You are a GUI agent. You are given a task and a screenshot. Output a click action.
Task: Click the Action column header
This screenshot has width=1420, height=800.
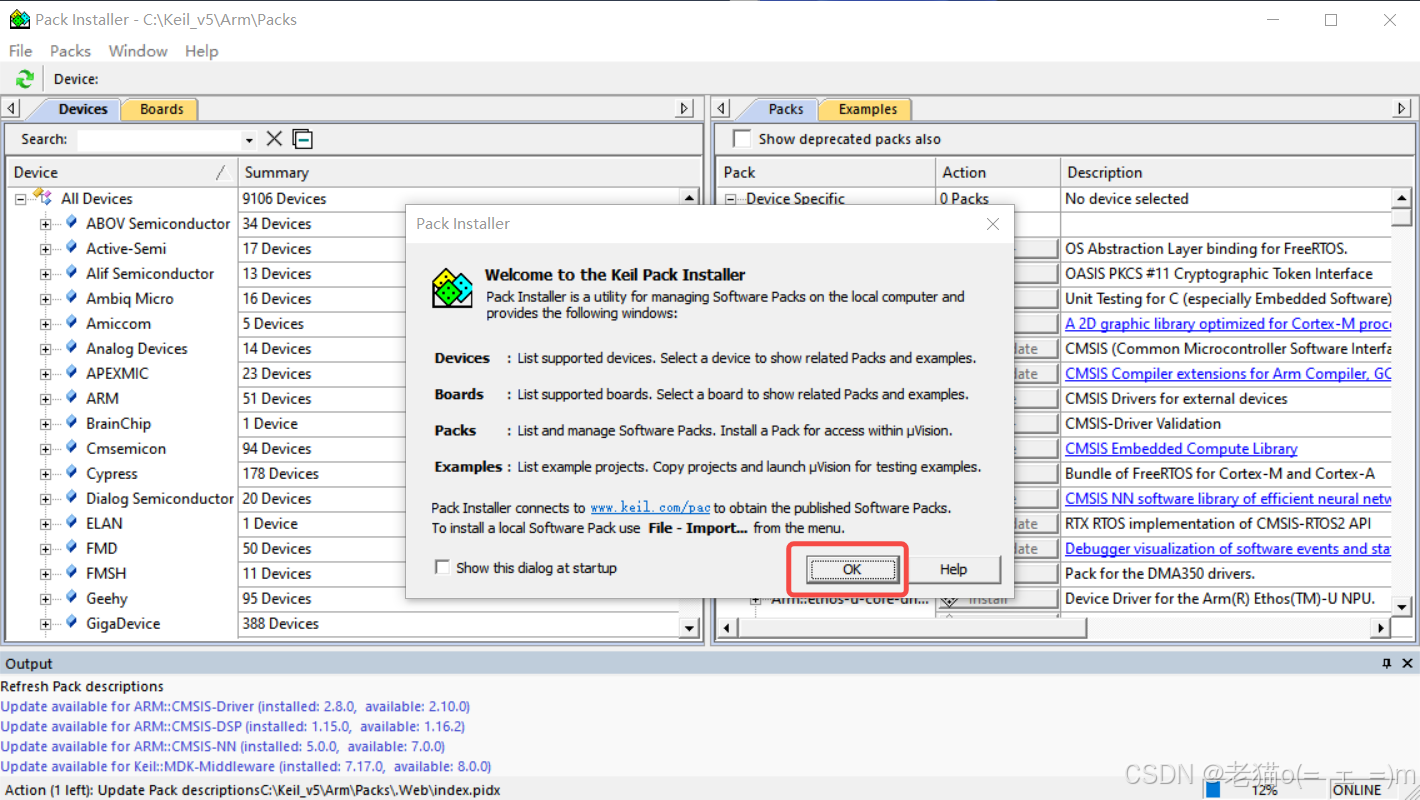tap(998, 172)
